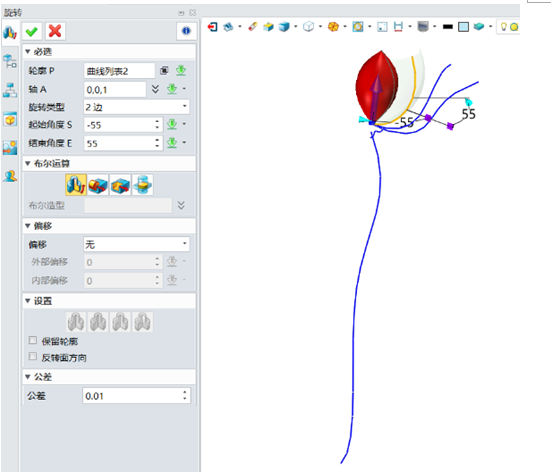Open the user roles sidebar tab
The width and height of the screenshot is (559, 472).
click(x=10, y=176)
